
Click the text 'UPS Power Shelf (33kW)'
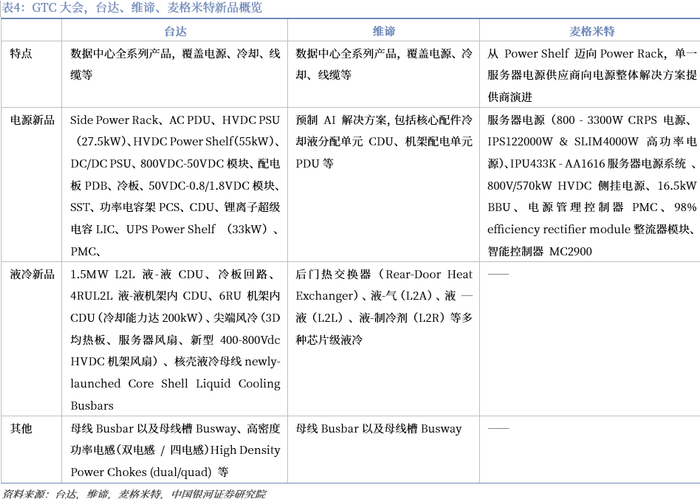[197, 229]
